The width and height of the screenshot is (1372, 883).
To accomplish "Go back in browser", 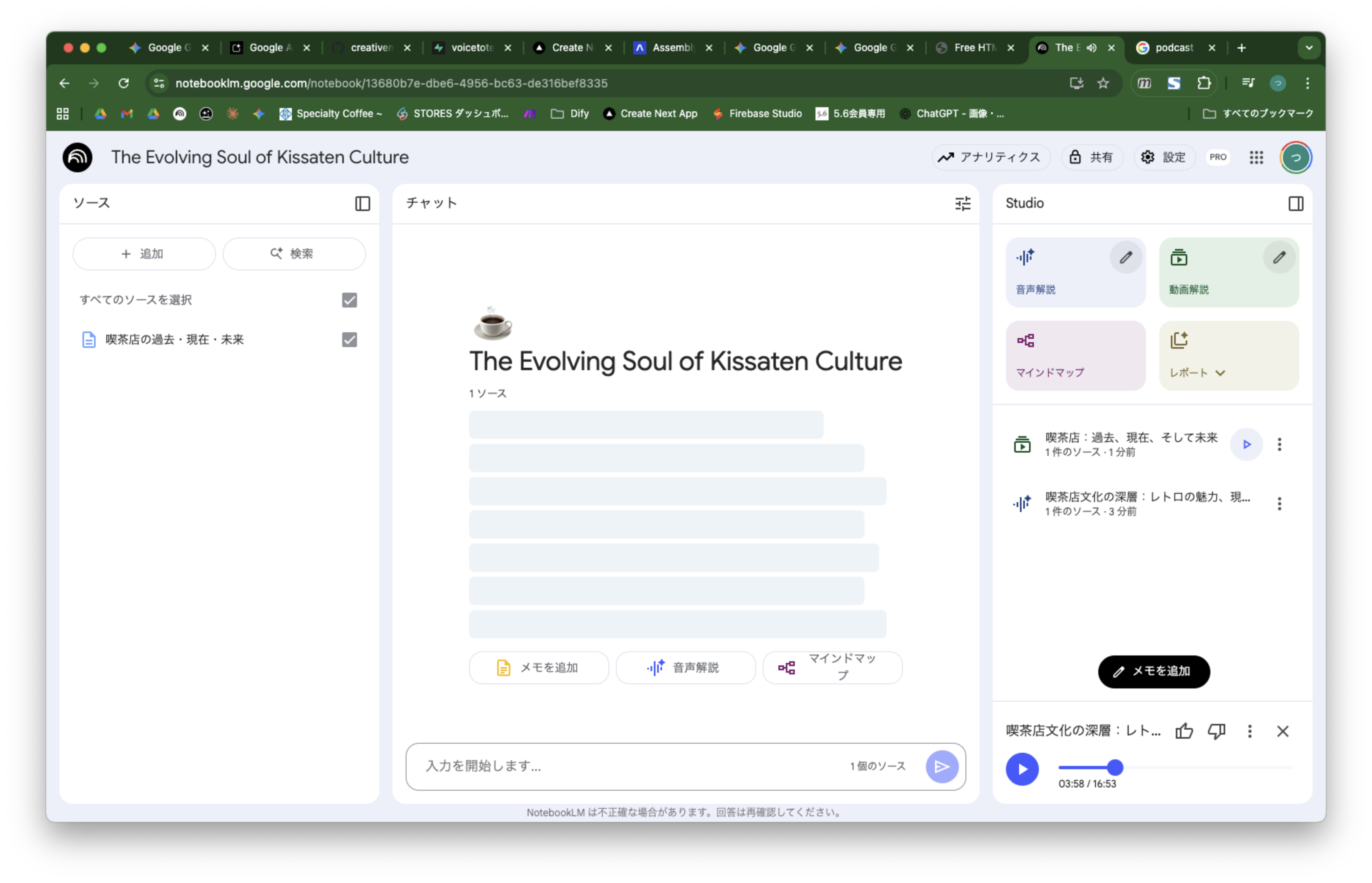I will coord(64,83).
